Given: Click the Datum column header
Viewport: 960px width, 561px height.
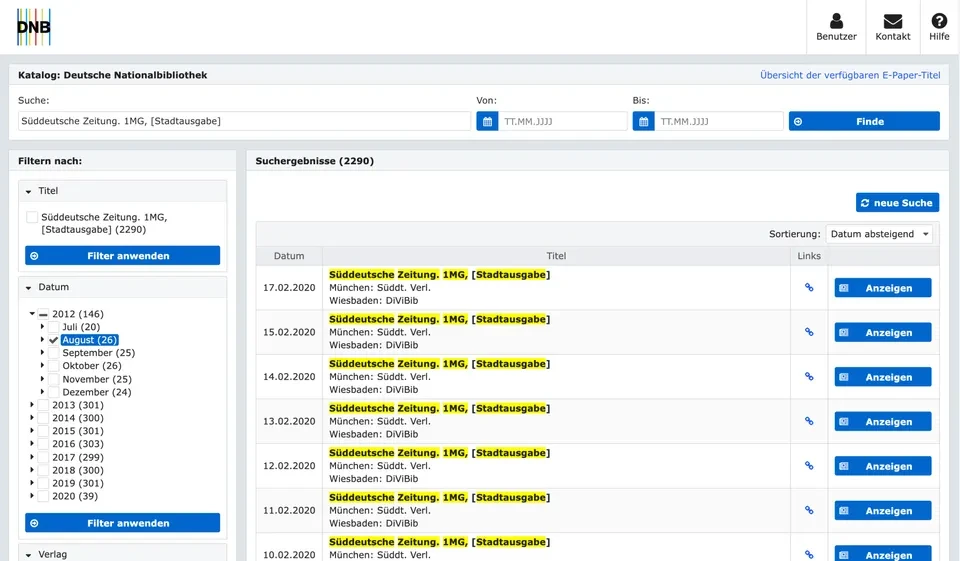Looking at the screenshot, I should tap(289, 256).
